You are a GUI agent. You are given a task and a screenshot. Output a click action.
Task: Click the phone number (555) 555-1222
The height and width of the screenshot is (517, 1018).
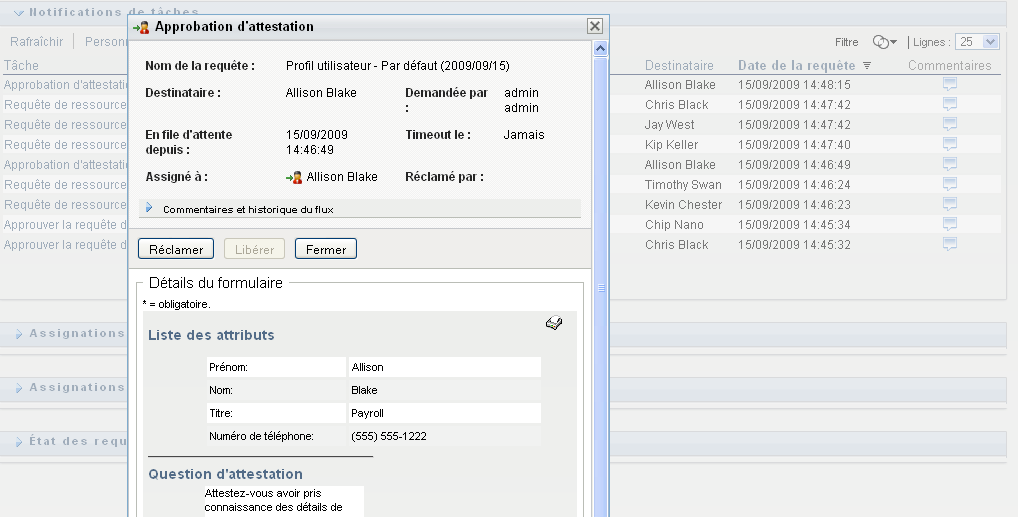(x=389, y=436)
